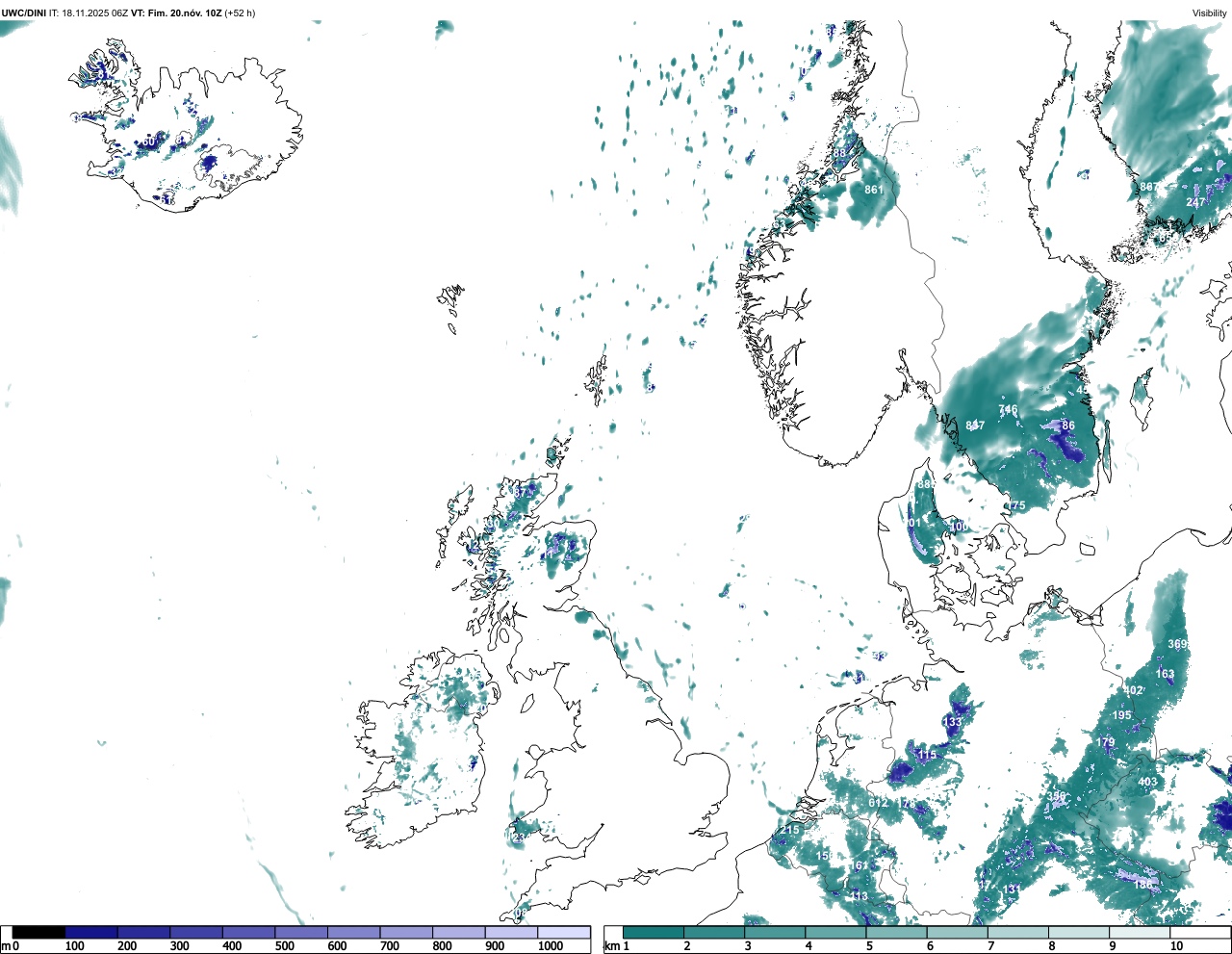Click the "Visibility" title in the top corner
Screen dimensions: 1232x954
pos(1209,13)
